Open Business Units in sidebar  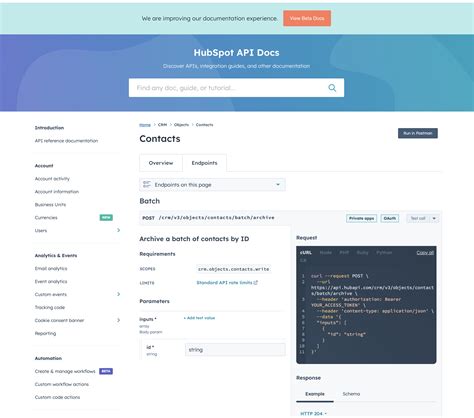pos(50,205)
